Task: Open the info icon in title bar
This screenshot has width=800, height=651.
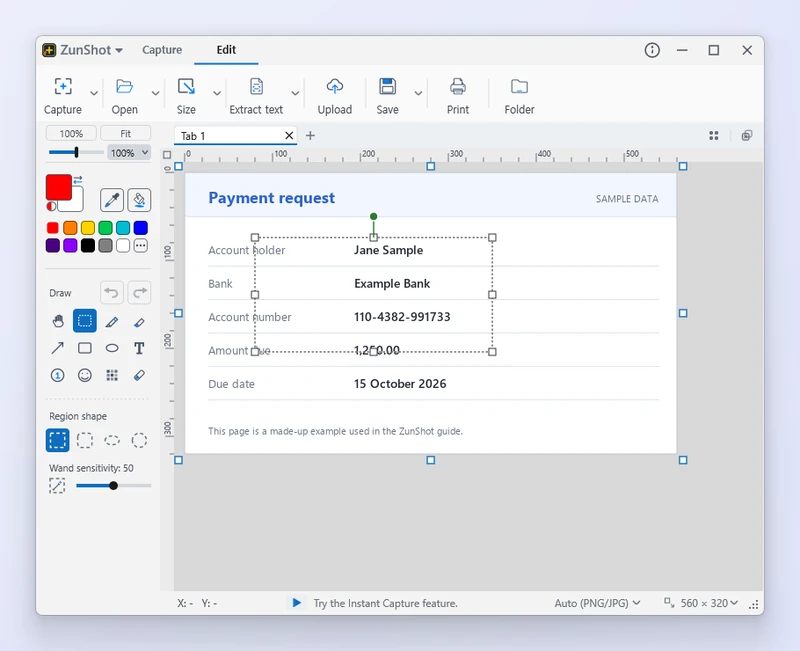Action: pyautogui.click(x=652, y=50)
